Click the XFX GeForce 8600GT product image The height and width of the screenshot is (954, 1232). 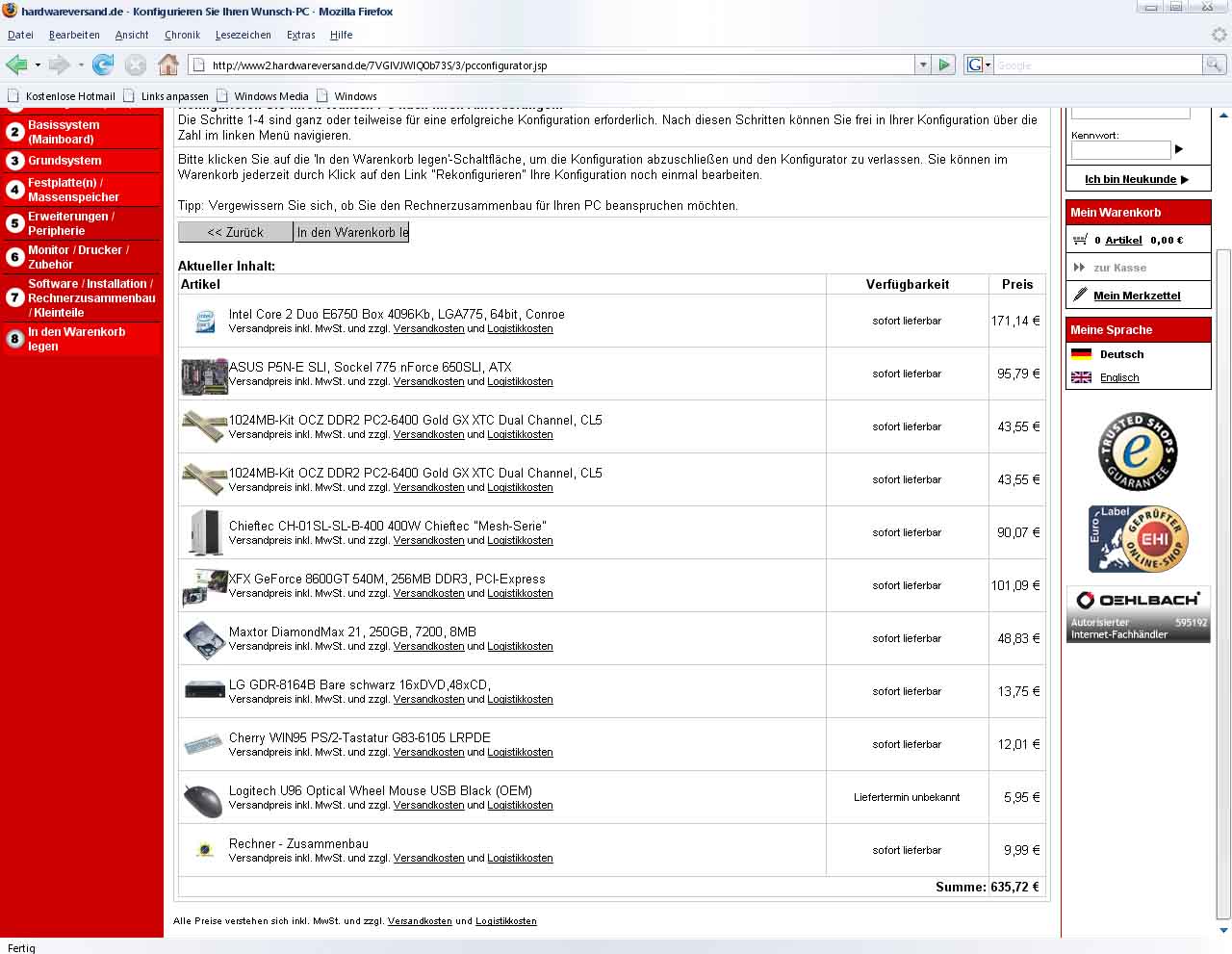click(x=204, y=586)
